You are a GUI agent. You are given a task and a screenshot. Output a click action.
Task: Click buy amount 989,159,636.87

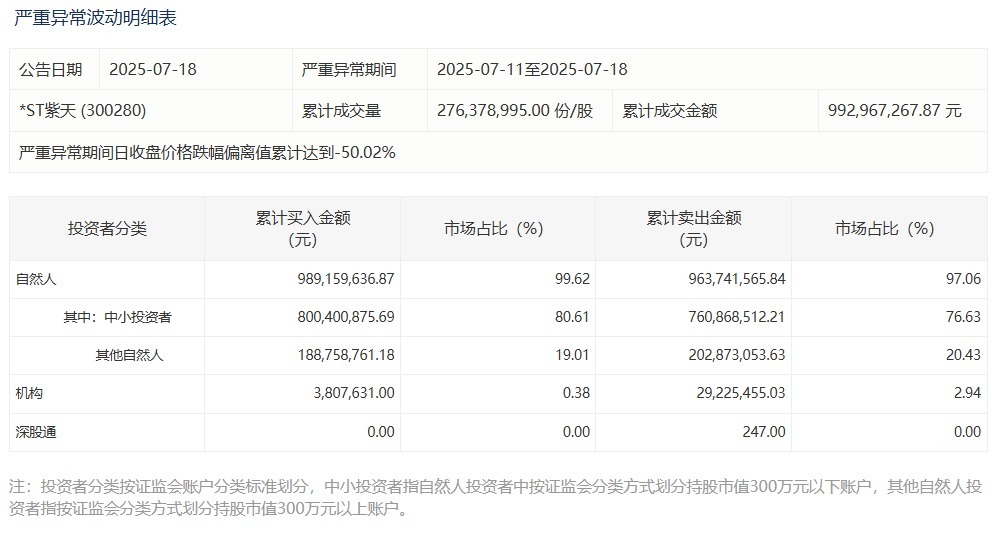pos(346,279)
